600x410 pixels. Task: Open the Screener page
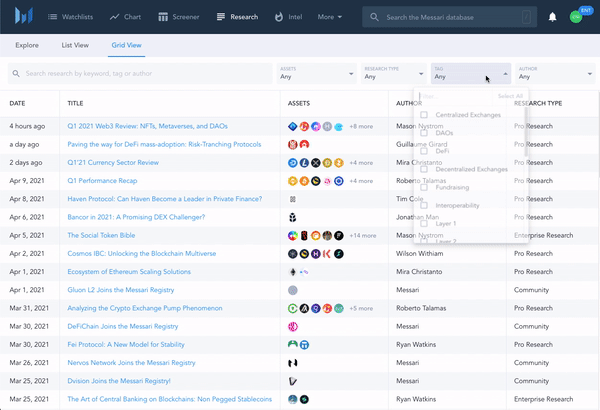[179, 17]
